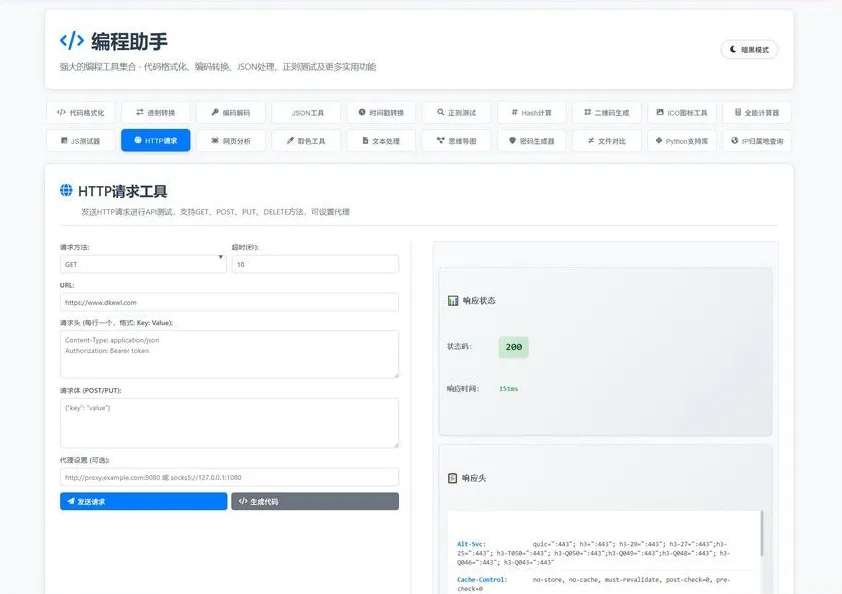
Task: Open the Hash计算 tool
Action: pyautogui.click(x=530, y=111)
